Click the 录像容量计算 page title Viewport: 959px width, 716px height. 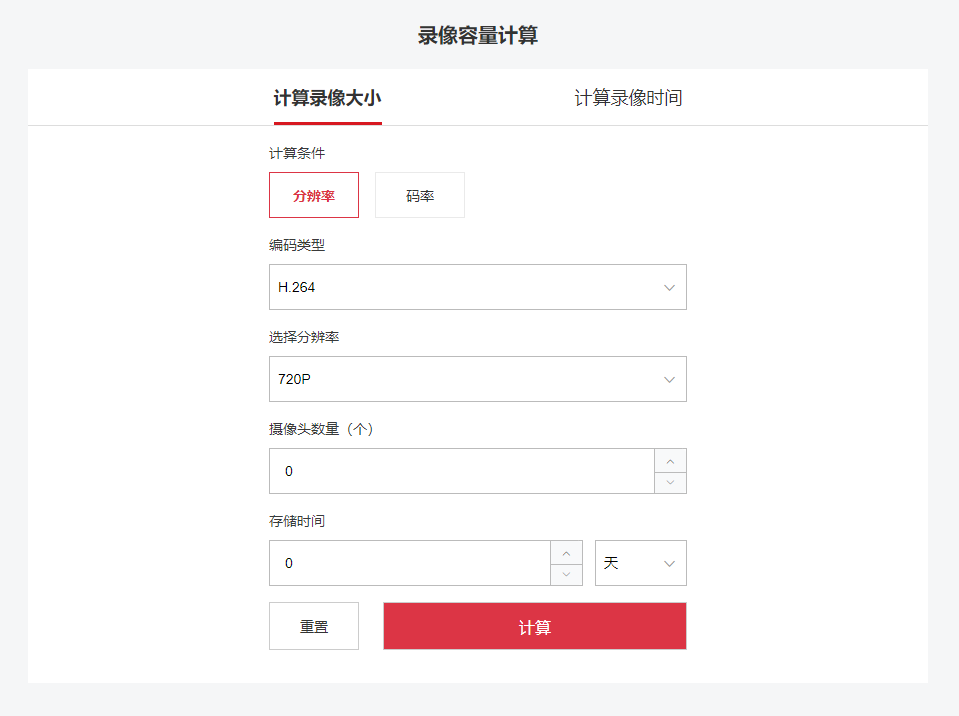479,33
